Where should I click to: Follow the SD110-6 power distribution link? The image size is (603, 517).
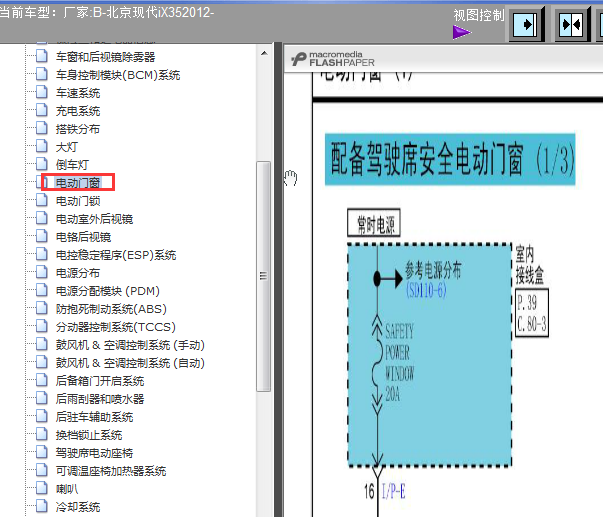[x=426, y=290]
